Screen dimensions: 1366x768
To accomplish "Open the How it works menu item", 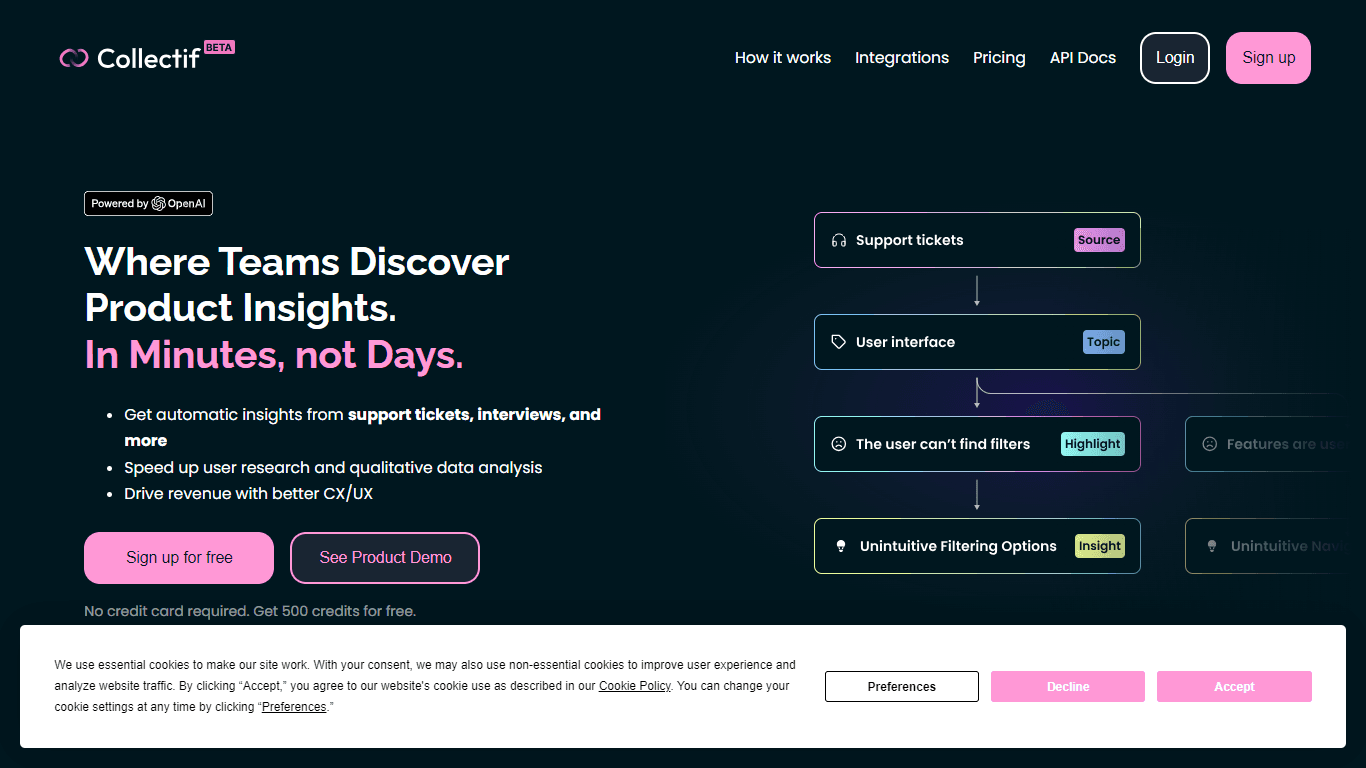I will 783,58.
